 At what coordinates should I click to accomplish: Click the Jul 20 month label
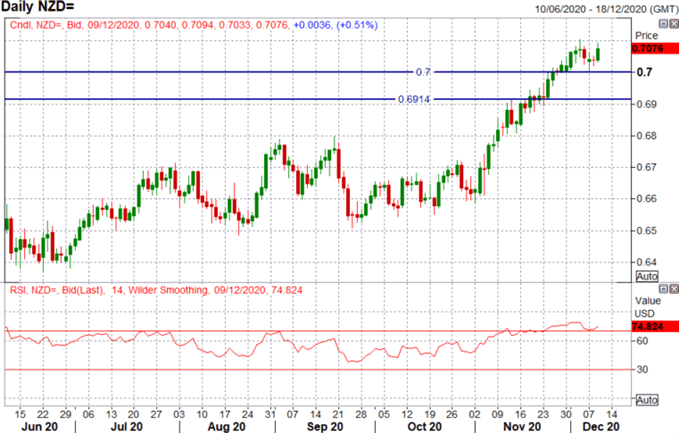pyautogui.click(x=127, y=427)
